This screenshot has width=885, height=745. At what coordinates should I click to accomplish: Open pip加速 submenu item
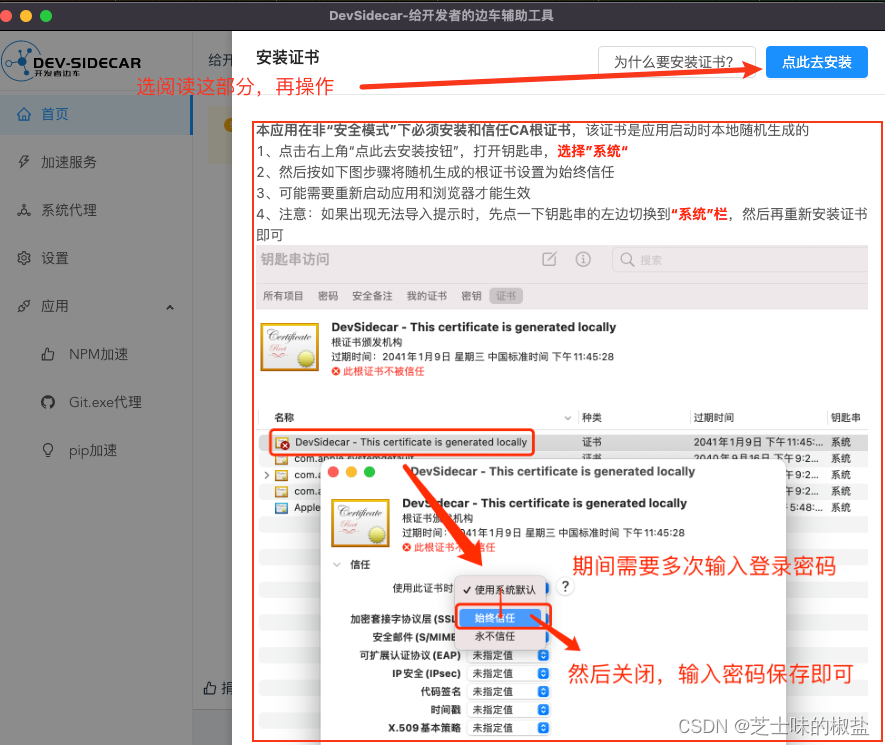click(x=93, y=450)
